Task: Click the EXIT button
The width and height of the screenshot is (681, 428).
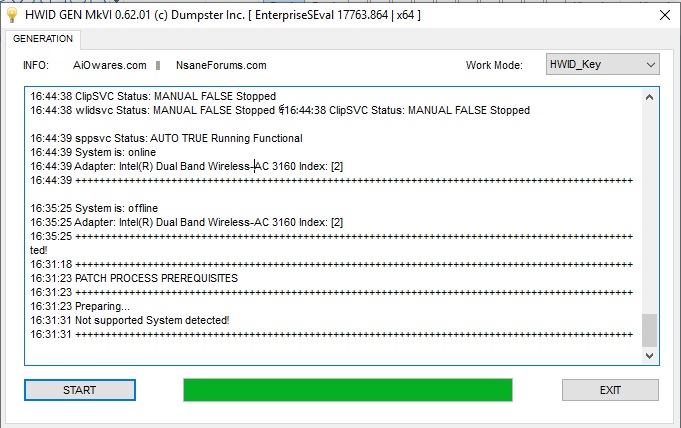Action: (x=610, y=390)
